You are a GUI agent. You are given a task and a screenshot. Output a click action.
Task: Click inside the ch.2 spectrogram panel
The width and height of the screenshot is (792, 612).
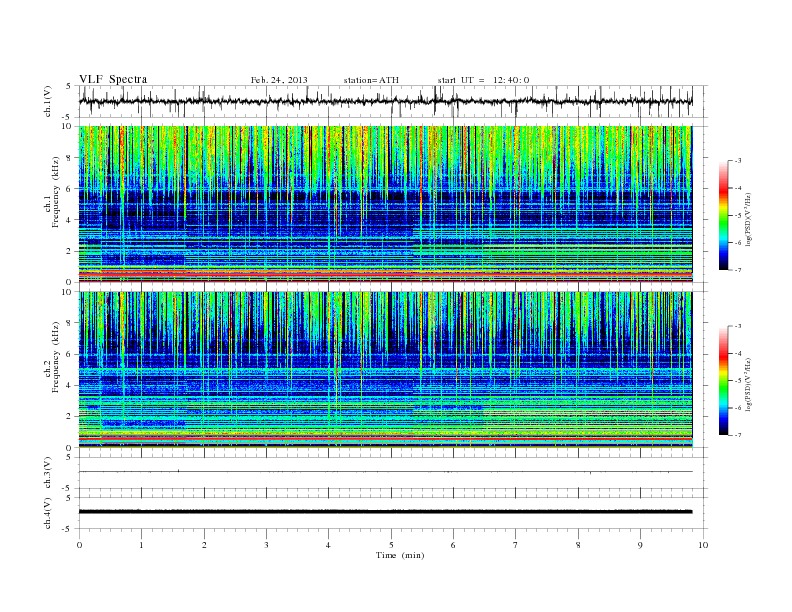(385, 369)
